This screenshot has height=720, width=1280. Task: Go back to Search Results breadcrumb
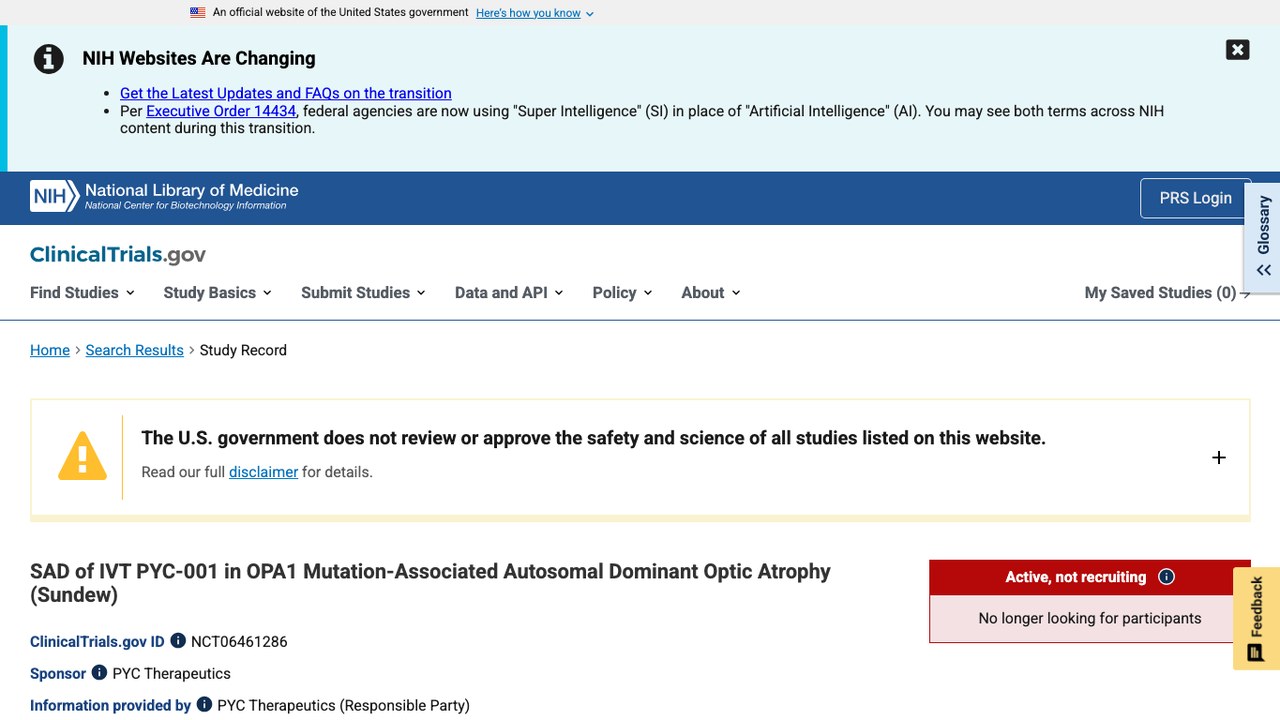[x=135, y=350]
